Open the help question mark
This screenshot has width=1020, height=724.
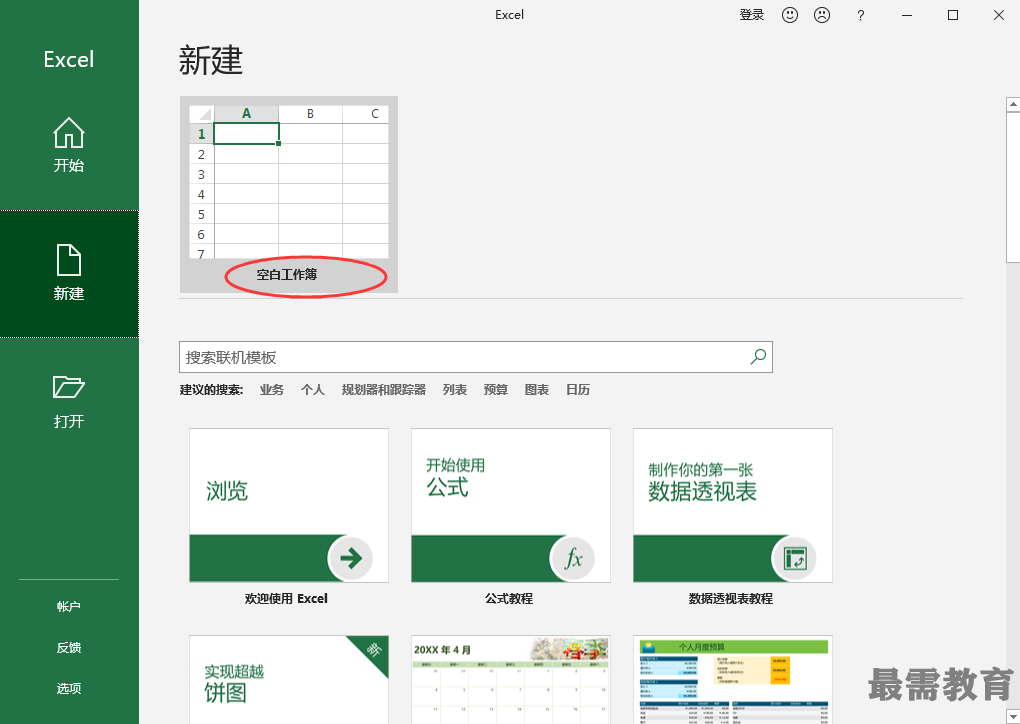861,15
